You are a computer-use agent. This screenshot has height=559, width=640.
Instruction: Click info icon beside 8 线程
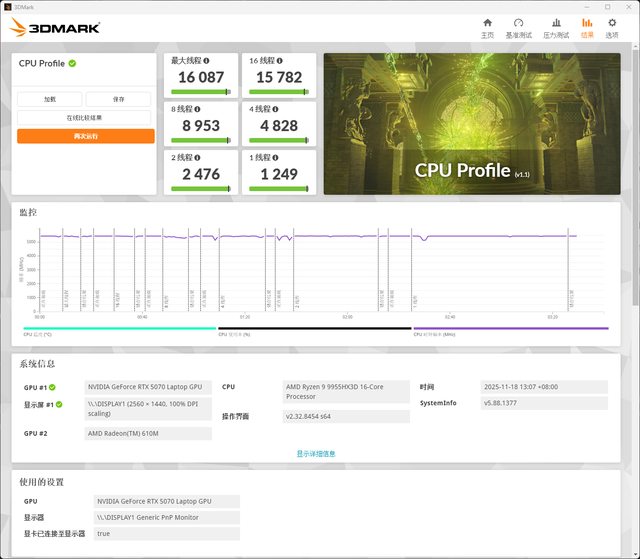click(198, 109)
